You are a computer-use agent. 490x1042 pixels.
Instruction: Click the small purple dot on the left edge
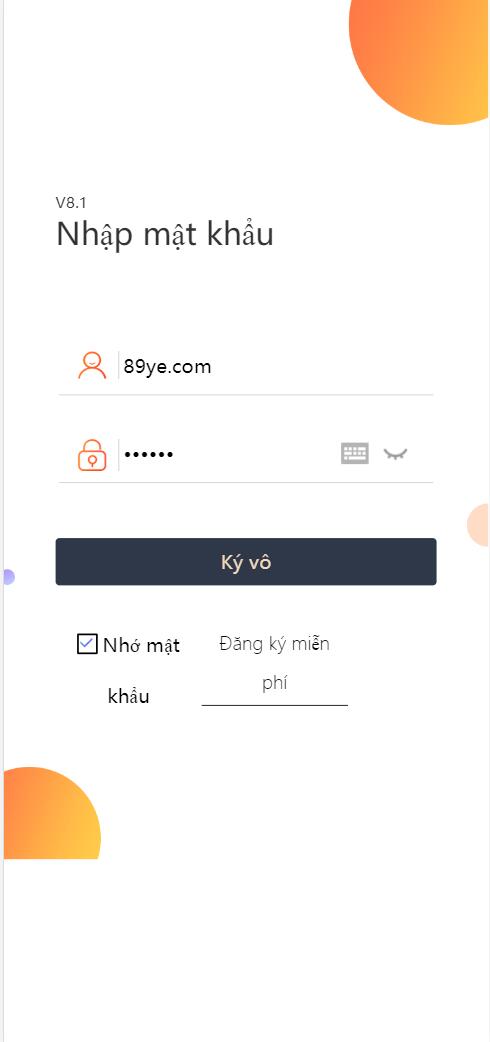click(x=9, y=577)
